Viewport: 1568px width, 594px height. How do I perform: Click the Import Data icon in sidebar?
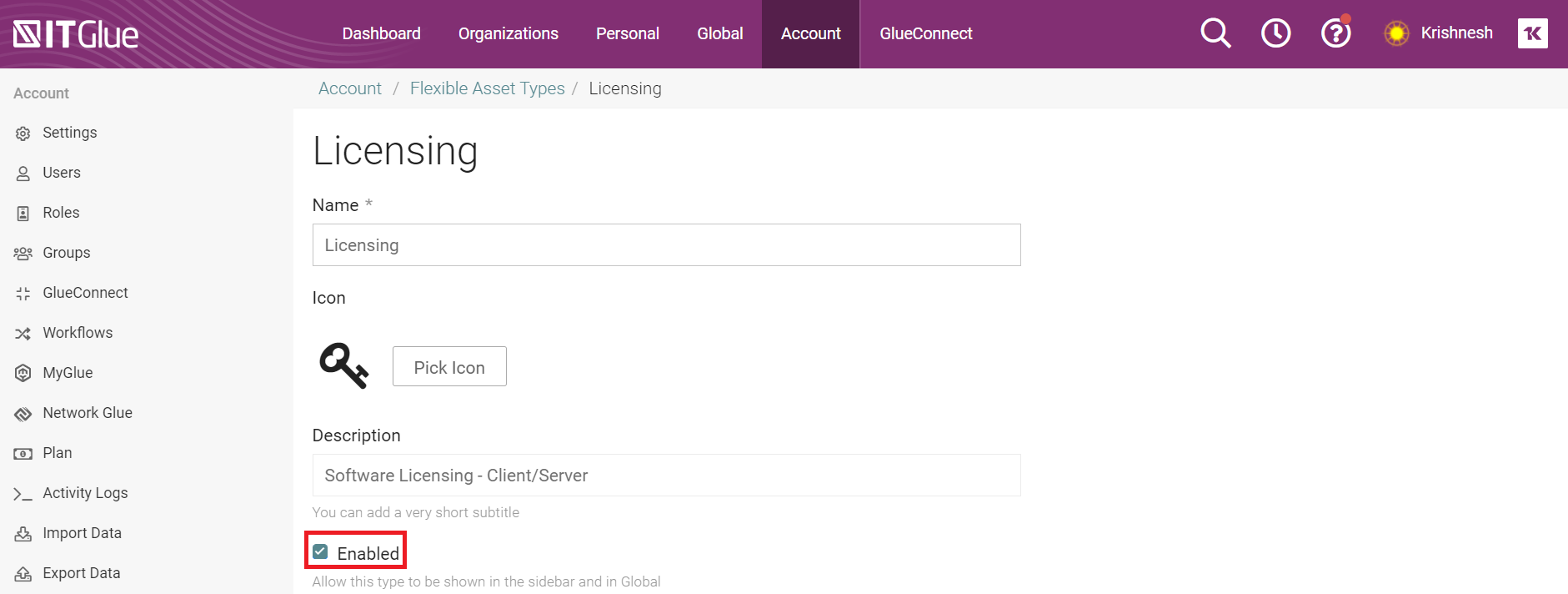point(23,534)
